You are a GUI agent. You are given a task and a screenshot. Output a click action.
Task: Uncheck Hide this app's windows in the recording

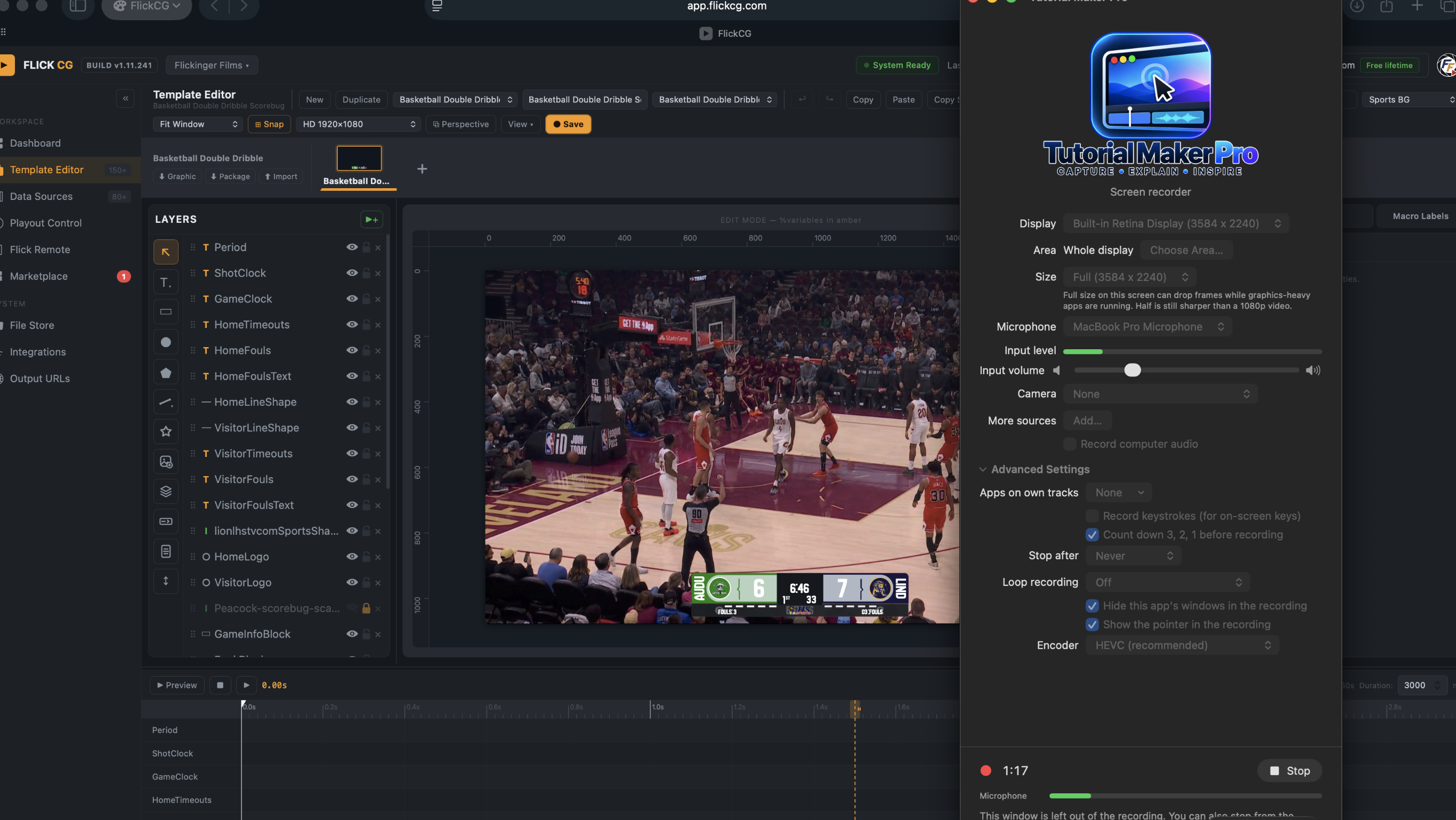click(1092, 606)
